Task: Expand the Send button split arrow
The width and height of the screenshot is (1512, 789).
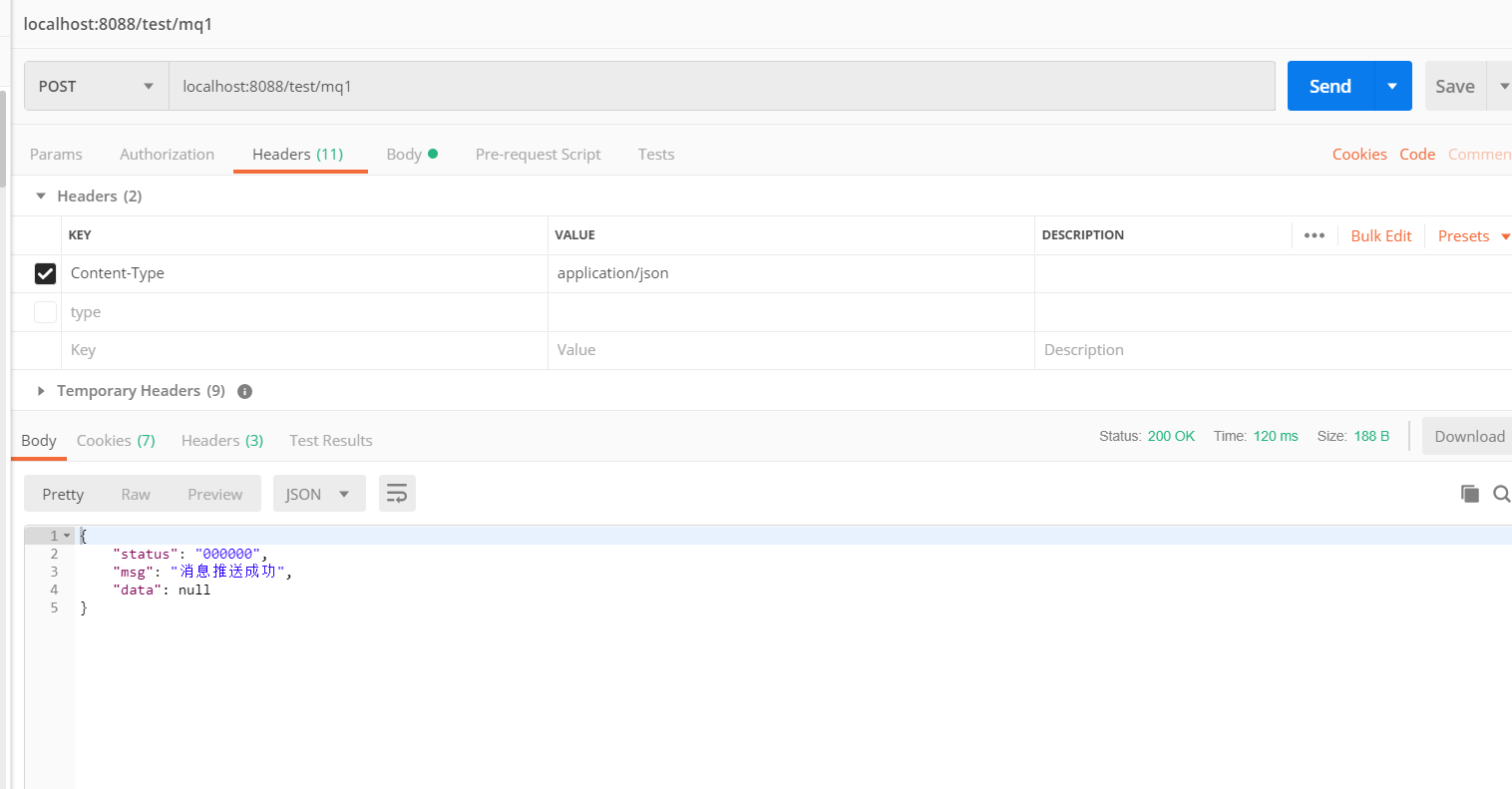Action: 1392,86
